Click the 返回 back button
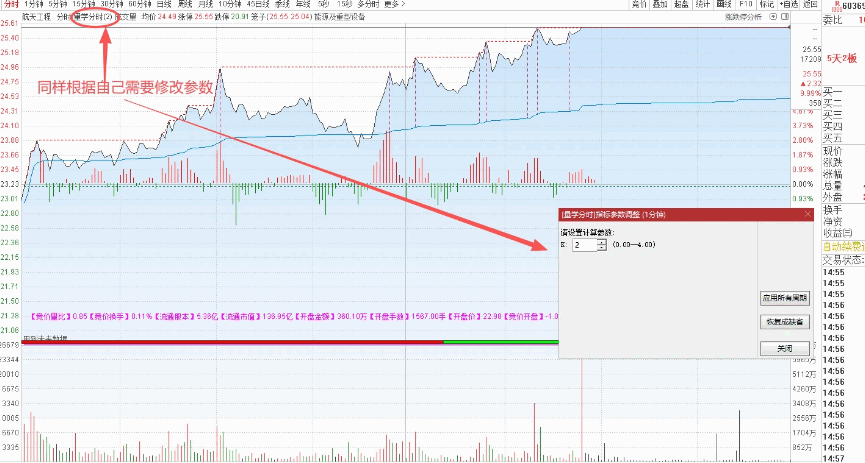The height and width of the screenshot is (463, 865). (810, 4)
